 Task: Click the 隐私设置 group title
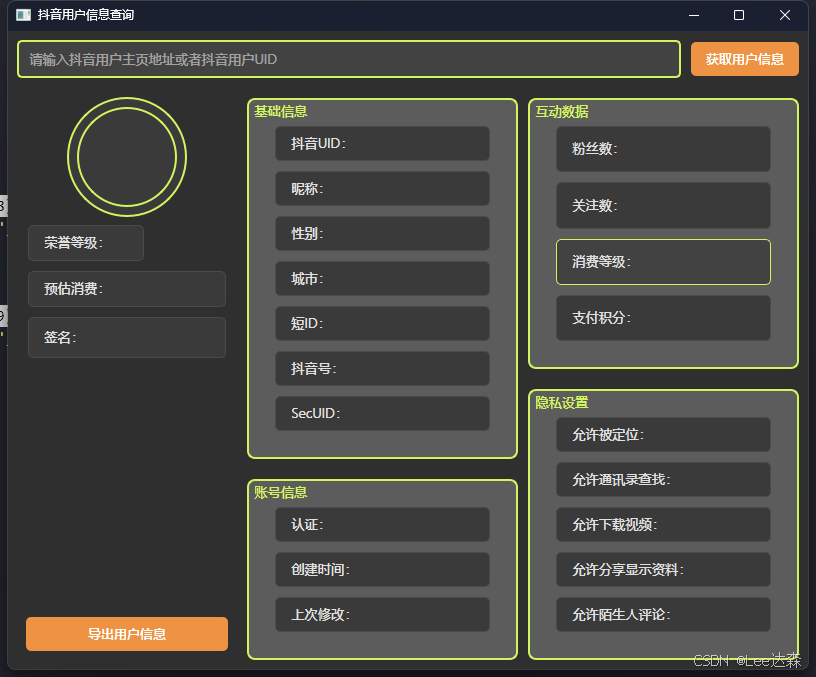coord(562,403)
